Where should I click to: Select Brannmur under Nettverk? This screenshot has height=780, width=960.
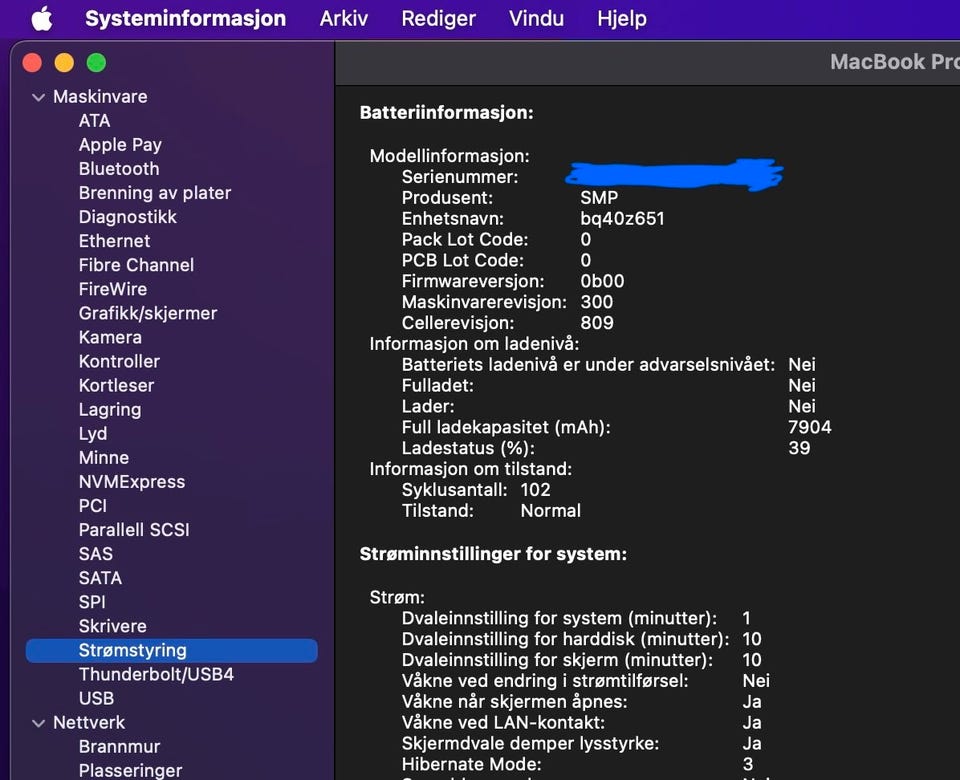coord(120,747)
